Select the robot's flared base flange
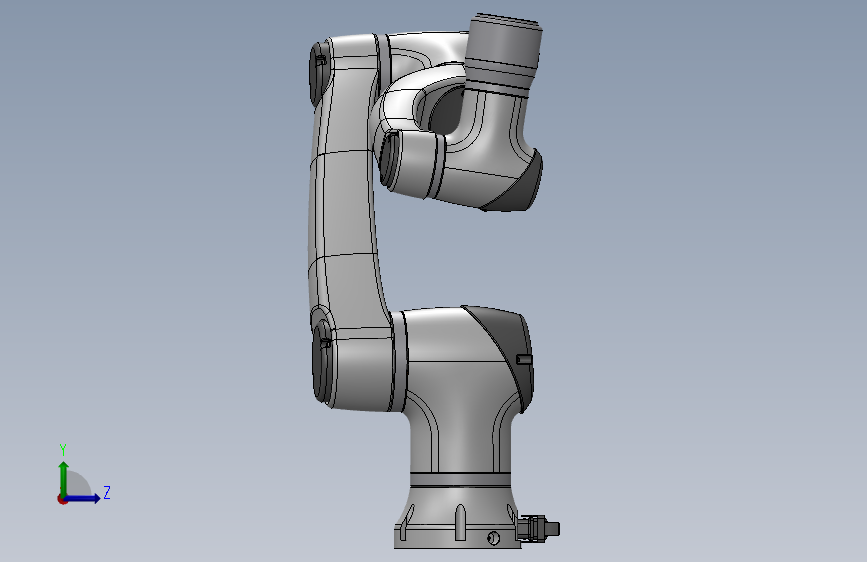Viewport: 867px width, 562px height. click(458, 517)
